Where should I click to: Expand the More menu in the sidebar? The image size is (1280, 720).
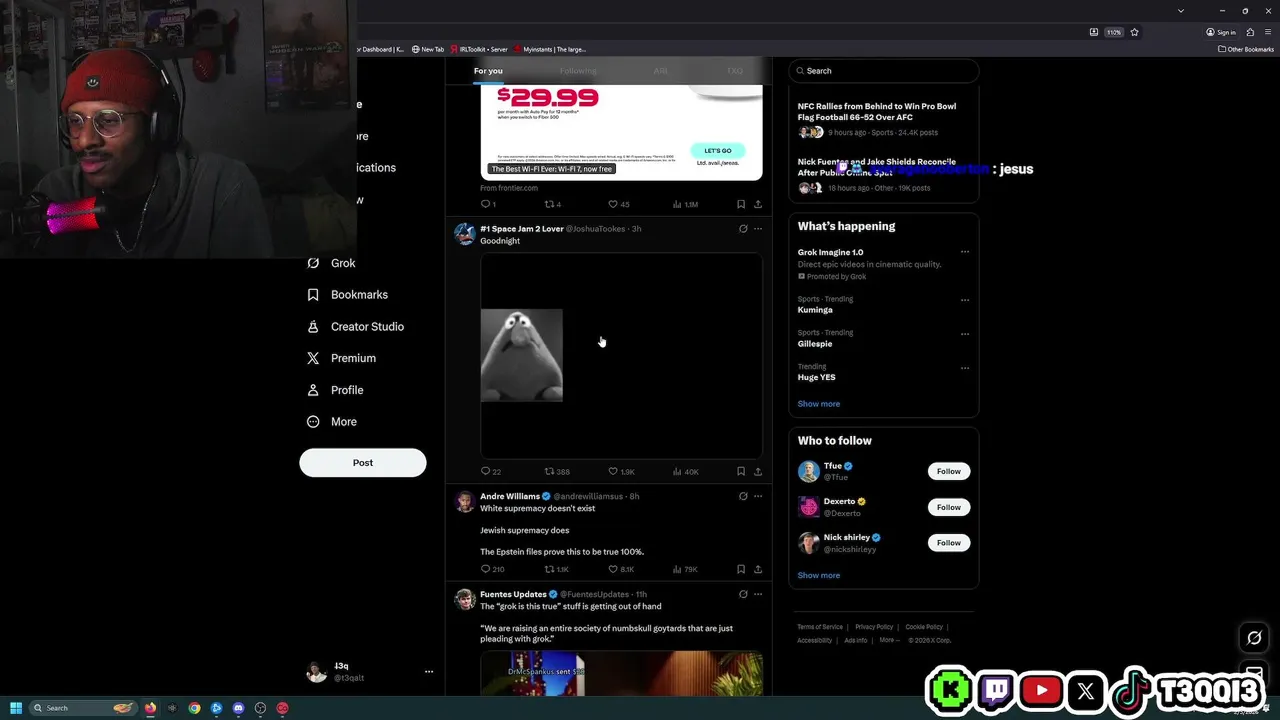tap(331, 422)
